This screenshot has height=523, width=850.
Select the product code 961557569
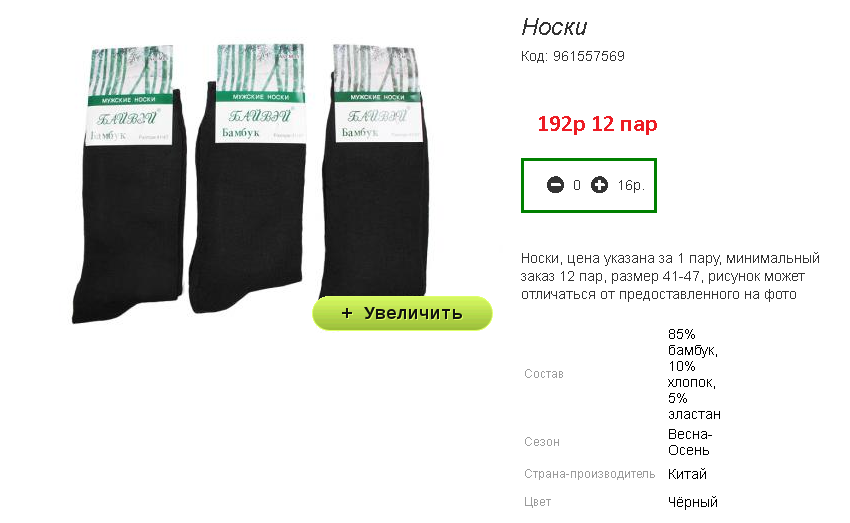pyautogui.click(x=589, y=56)
